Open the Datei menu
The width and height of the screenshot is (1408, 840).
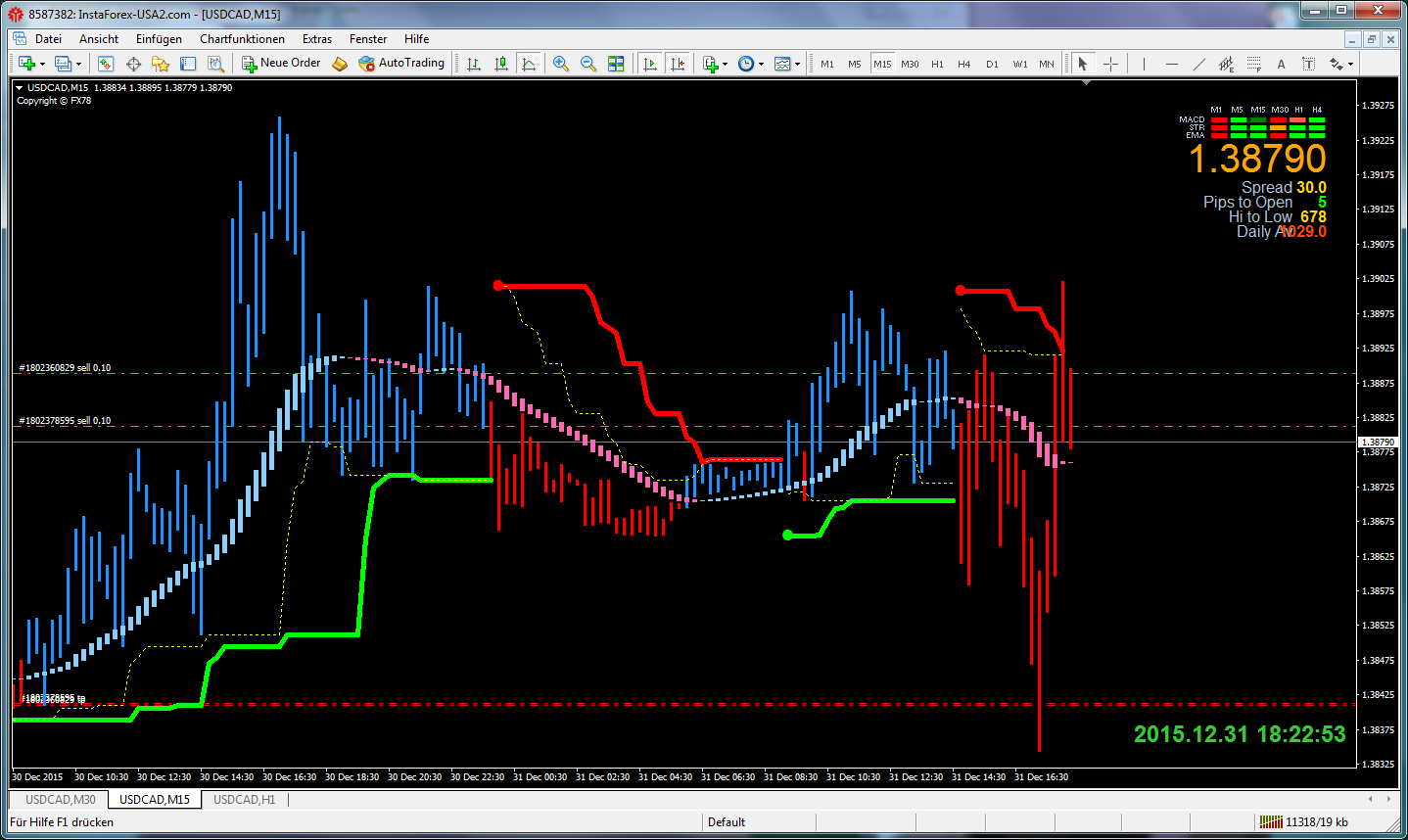coord(48,39)
